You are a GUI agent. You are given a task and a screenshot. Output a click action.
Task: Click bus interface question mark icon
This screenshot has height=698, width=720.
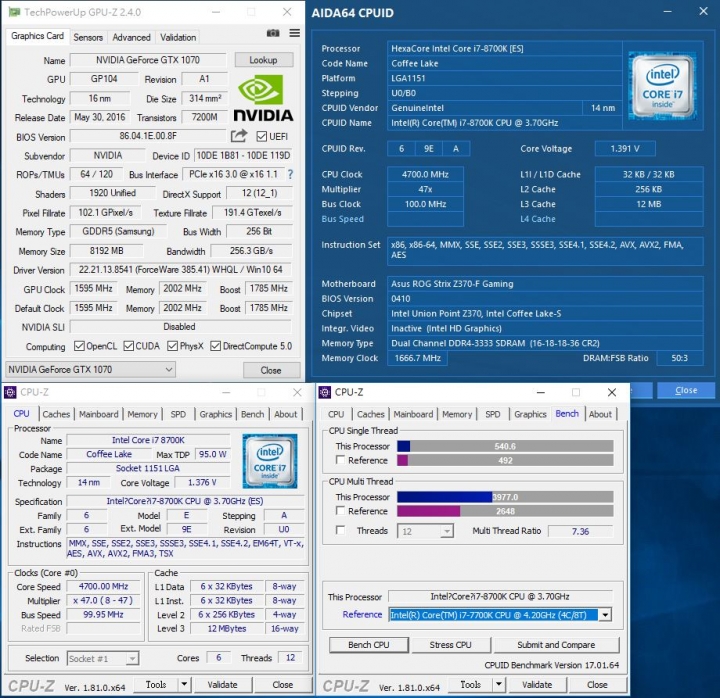[x=290, y=174]
